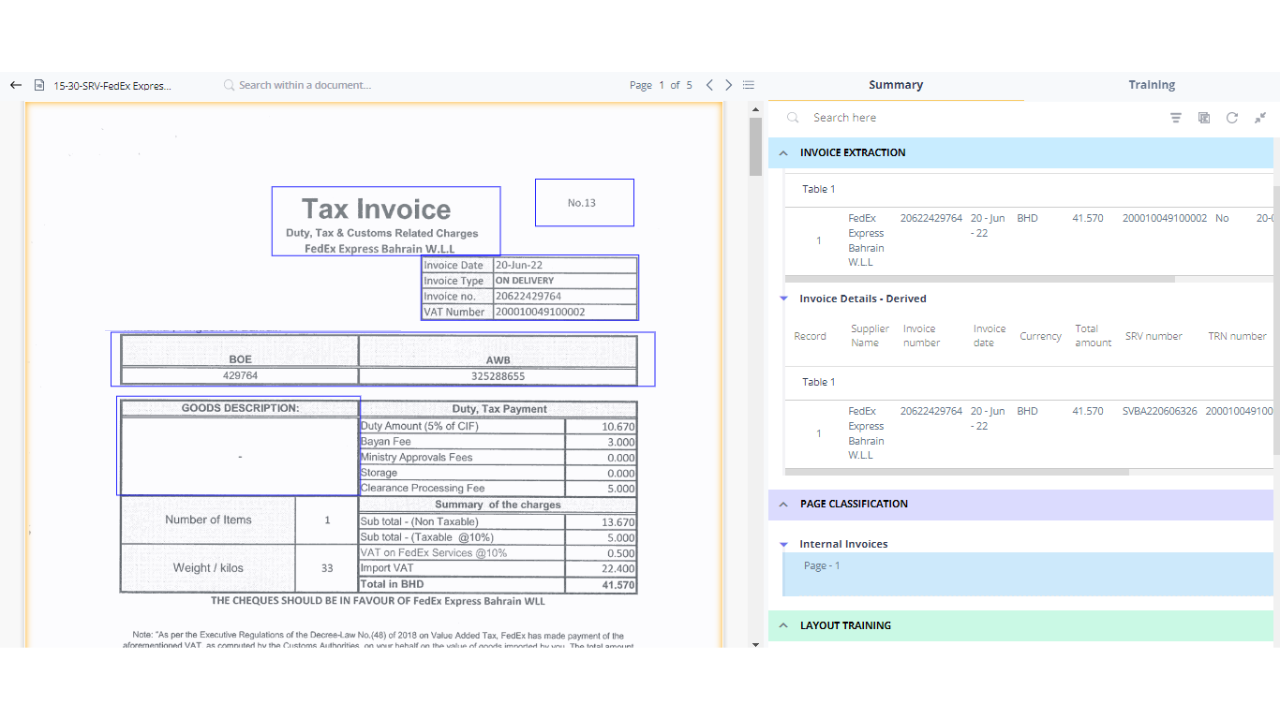Click ON DELIVERY invoice type value
The width and height of the screenshot is (1280, 720).
click(524, 281)
